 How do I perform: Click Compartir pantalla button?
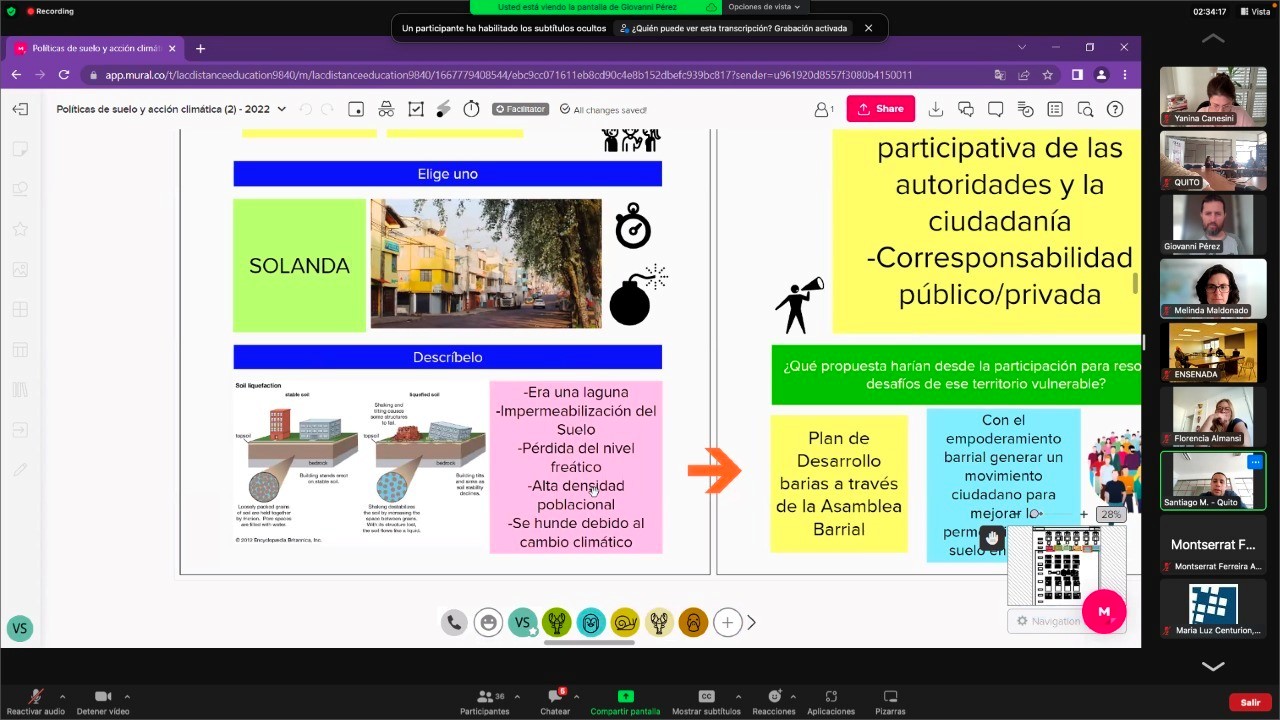click(x=625, y=702)
